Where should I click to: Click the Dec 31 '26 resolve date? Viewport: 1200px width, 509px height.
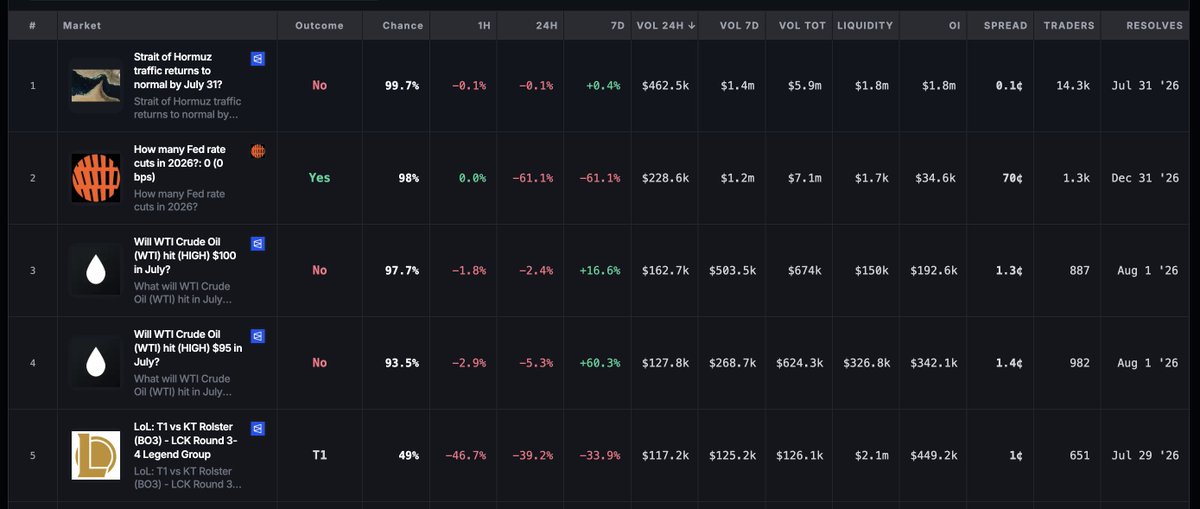click(1145, 178)
